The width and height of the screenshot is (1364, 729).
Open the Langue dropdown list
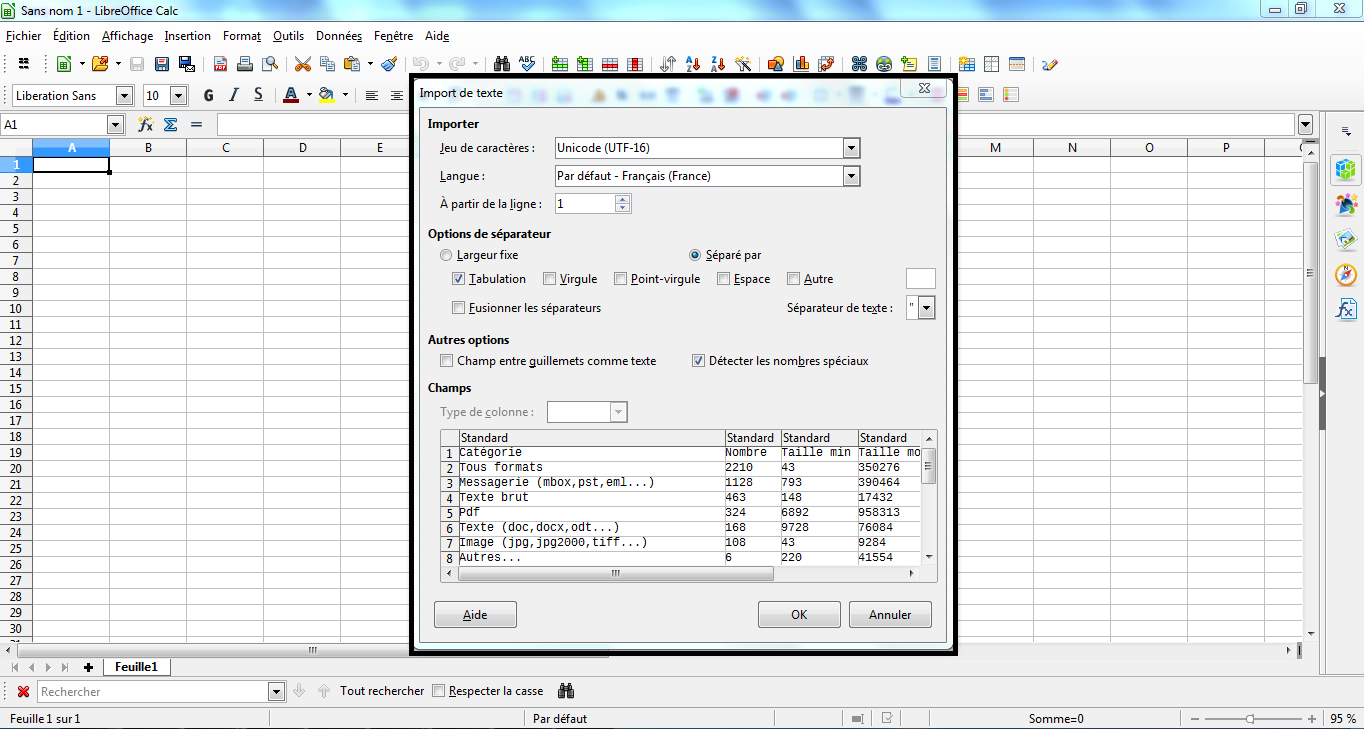click(851, 176)
